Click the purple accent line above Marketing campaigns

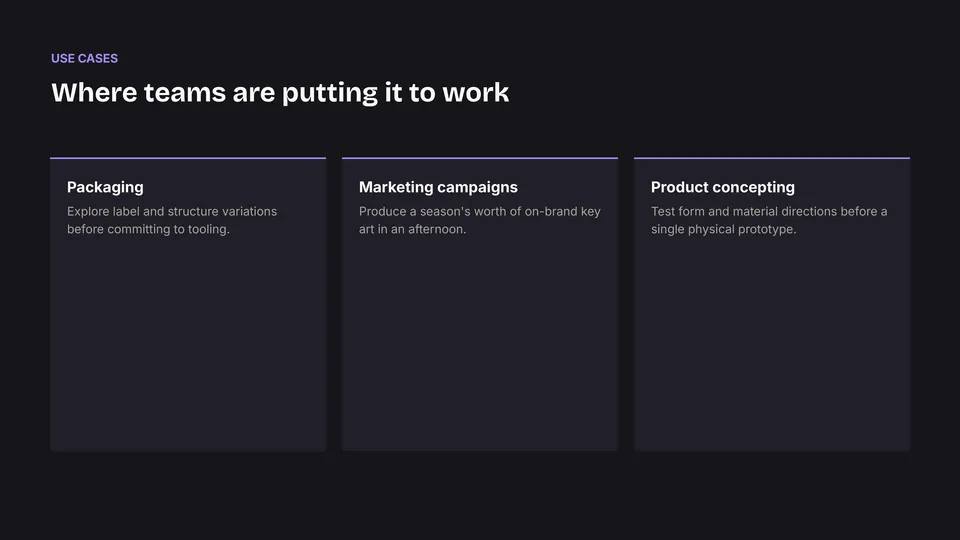480,158
